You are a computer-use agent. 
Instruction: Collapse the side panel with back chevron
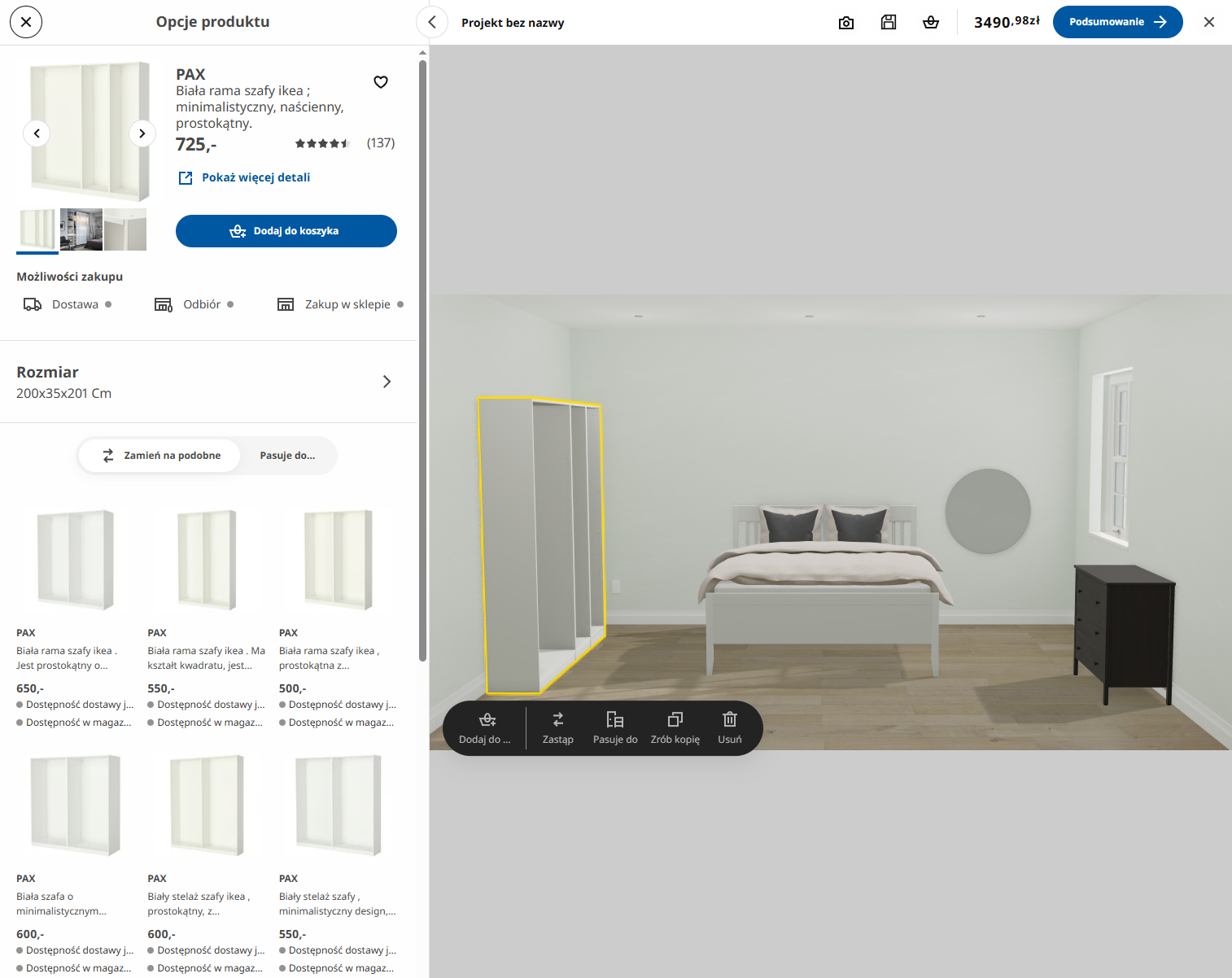tap(432, 23)
